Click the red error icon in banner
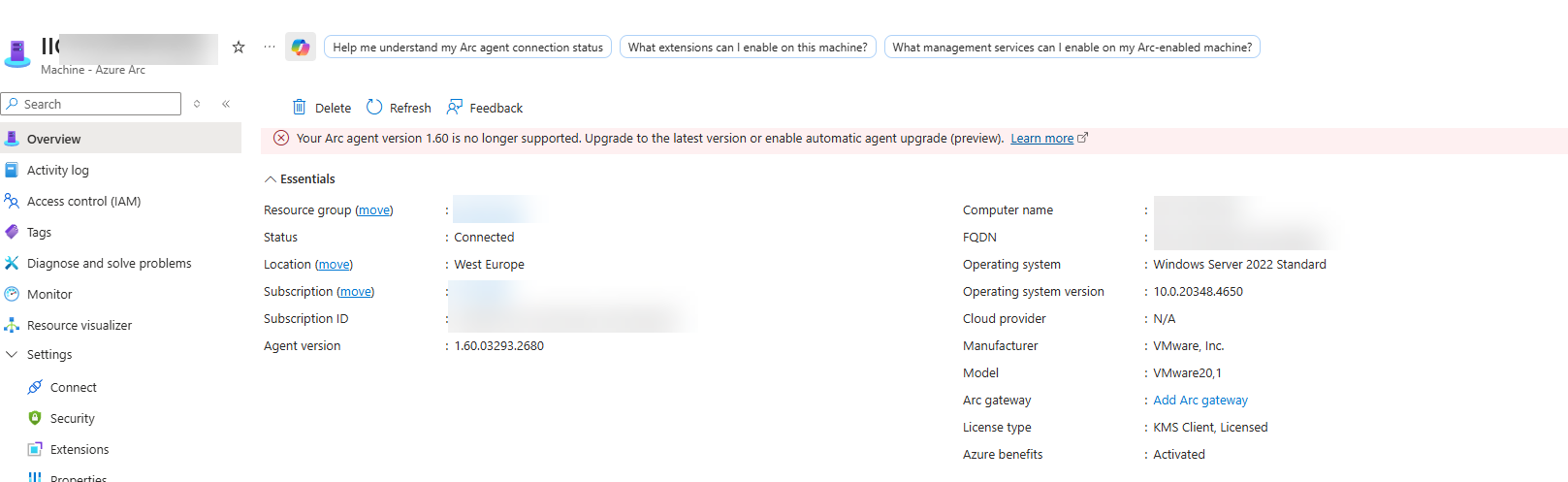 point(281,139)
